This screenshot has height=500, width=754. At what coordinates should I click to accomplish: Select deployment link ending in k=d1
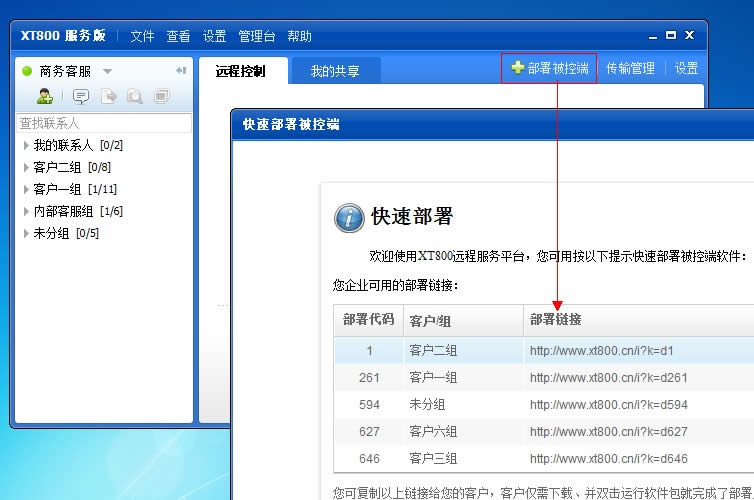602,350
